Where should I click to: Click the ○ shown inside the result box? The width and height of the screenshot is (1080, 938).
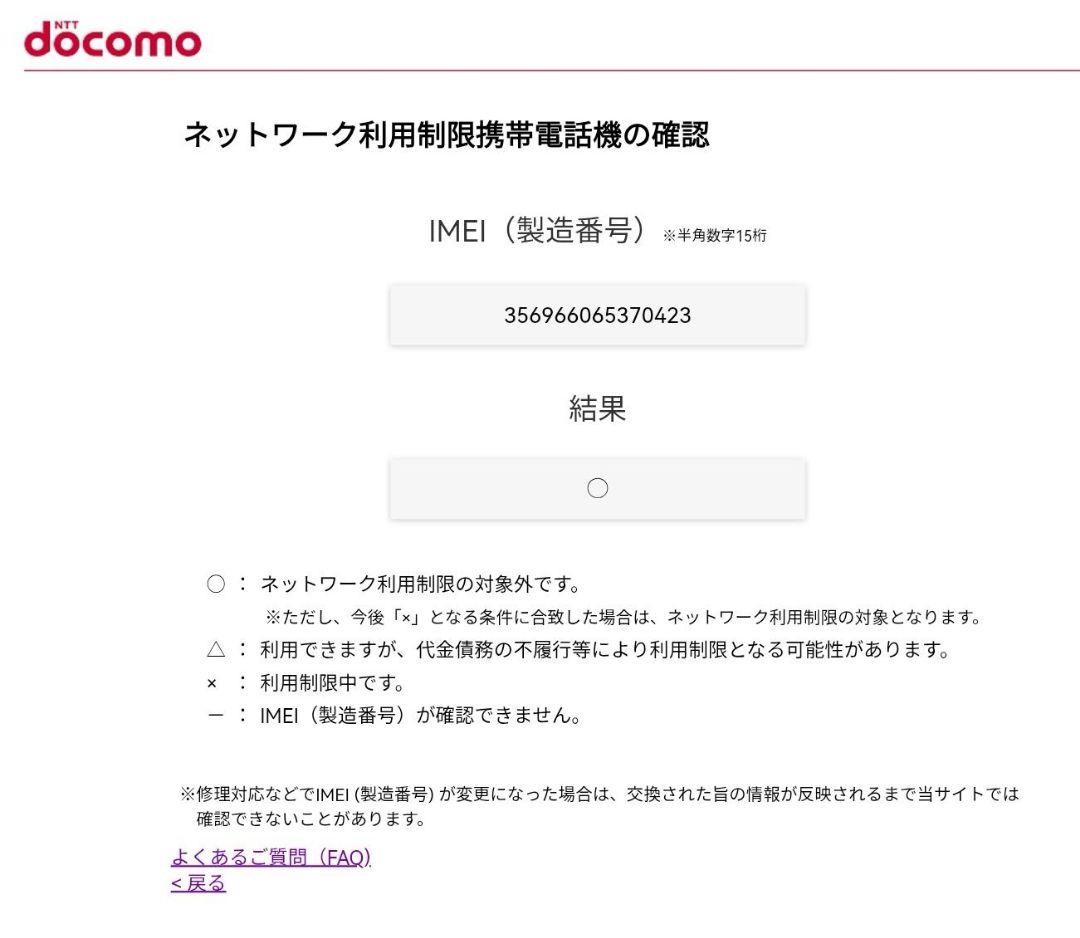(x=597, y=487)
